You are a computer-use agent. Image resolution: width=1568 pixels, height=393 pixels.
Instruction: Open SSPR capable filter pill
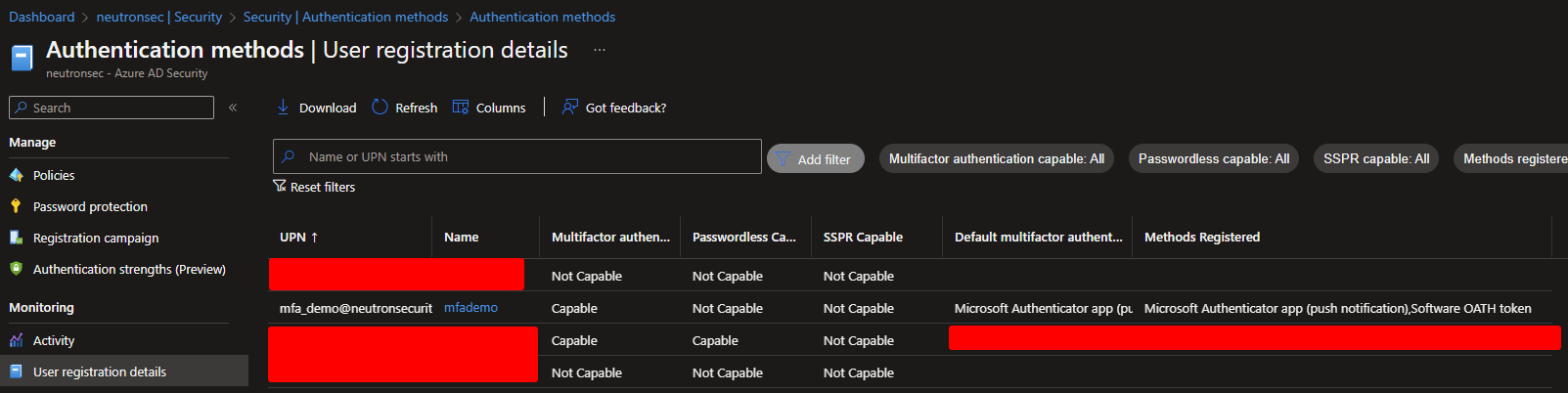(x=1375, y=158)
